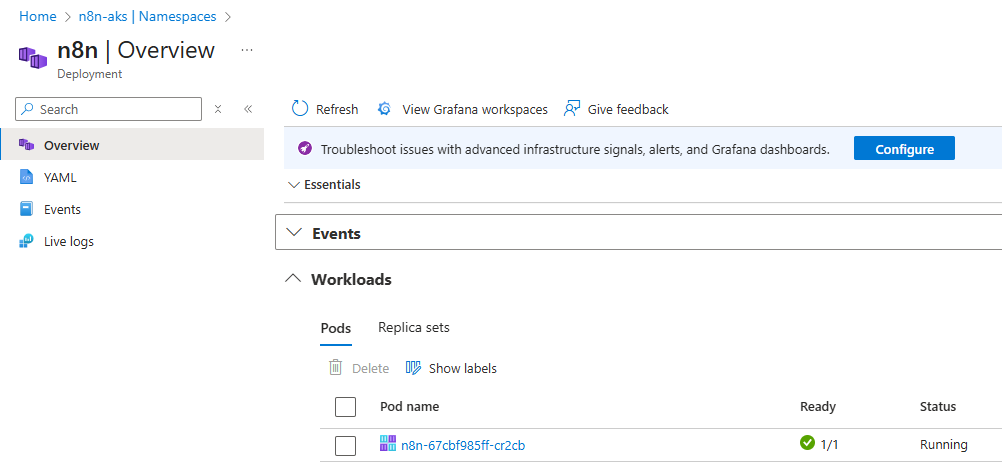Viewport: 1002px width, 463px height.
Task: Open the Events sidebar menu item
Action: coord(132,209)
